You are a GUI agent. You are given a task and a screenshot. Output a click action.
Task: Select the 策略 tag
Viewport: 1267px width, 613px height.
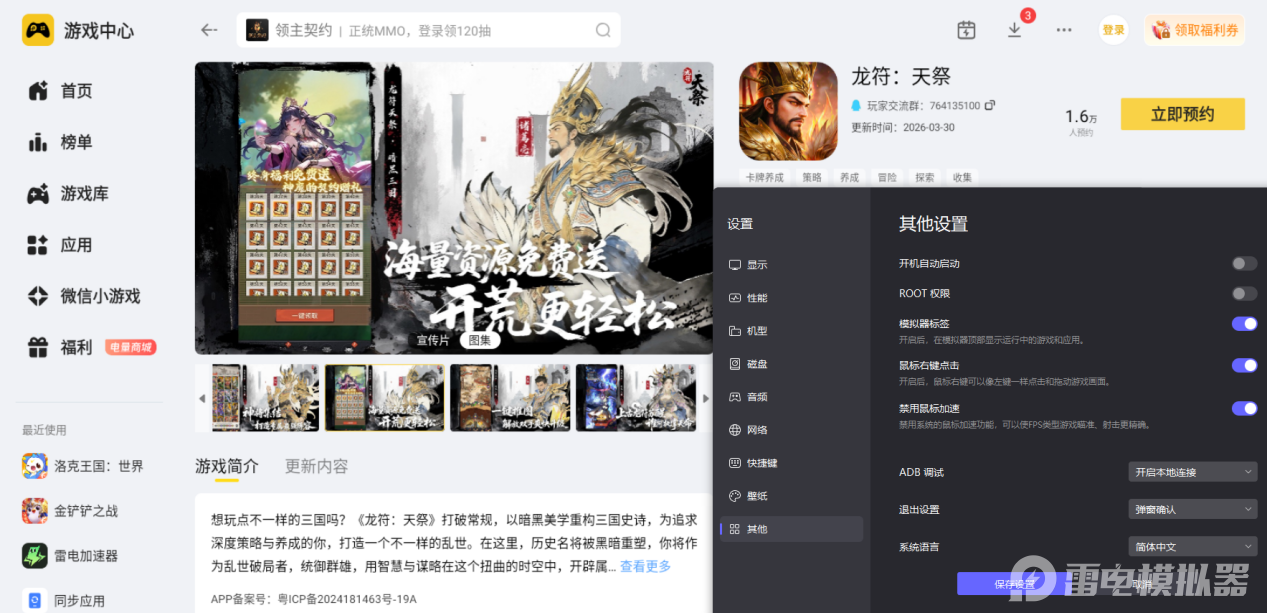coord(812,177)
